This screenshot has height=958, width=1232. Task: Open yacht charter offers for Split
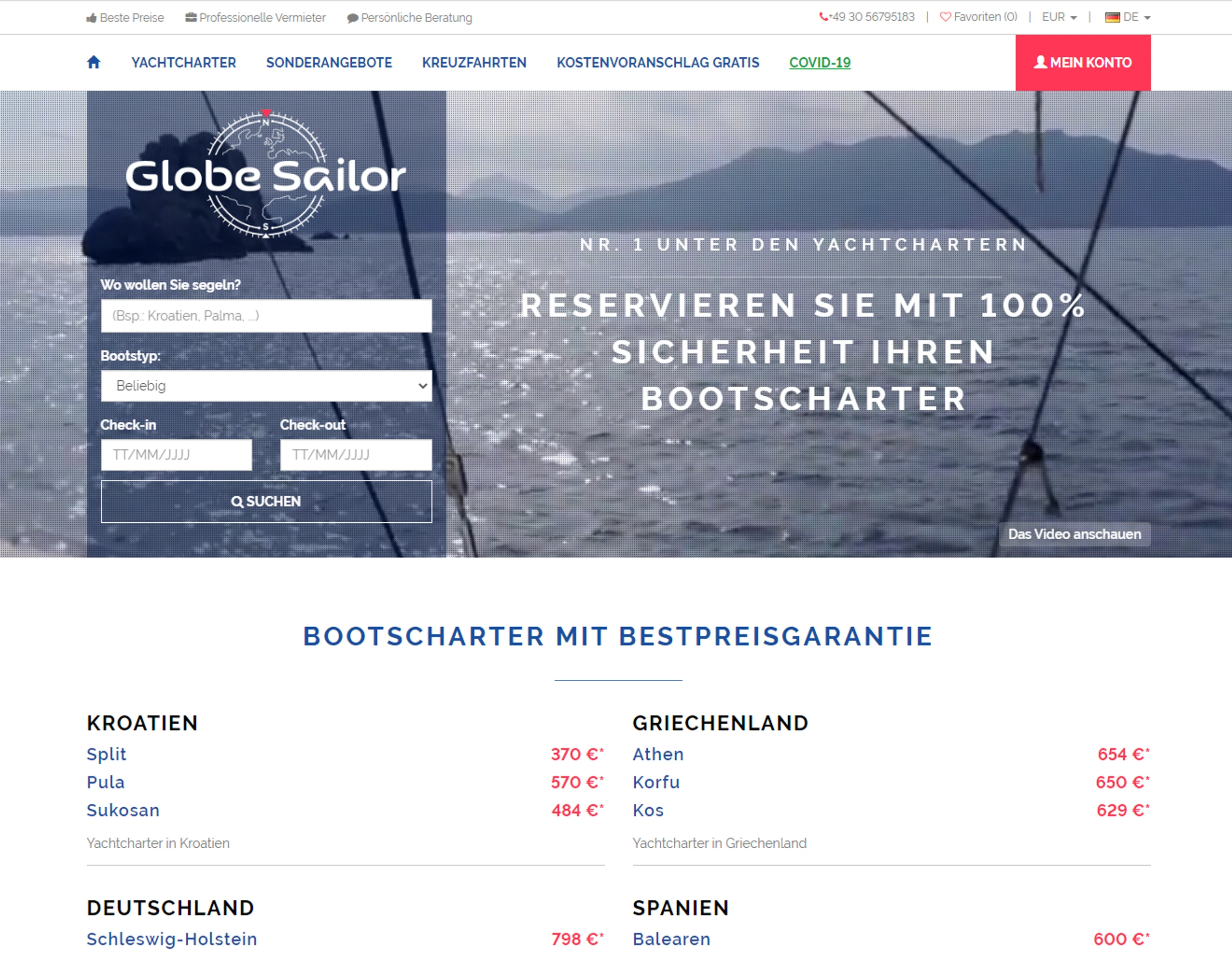[x=106, y=754]
